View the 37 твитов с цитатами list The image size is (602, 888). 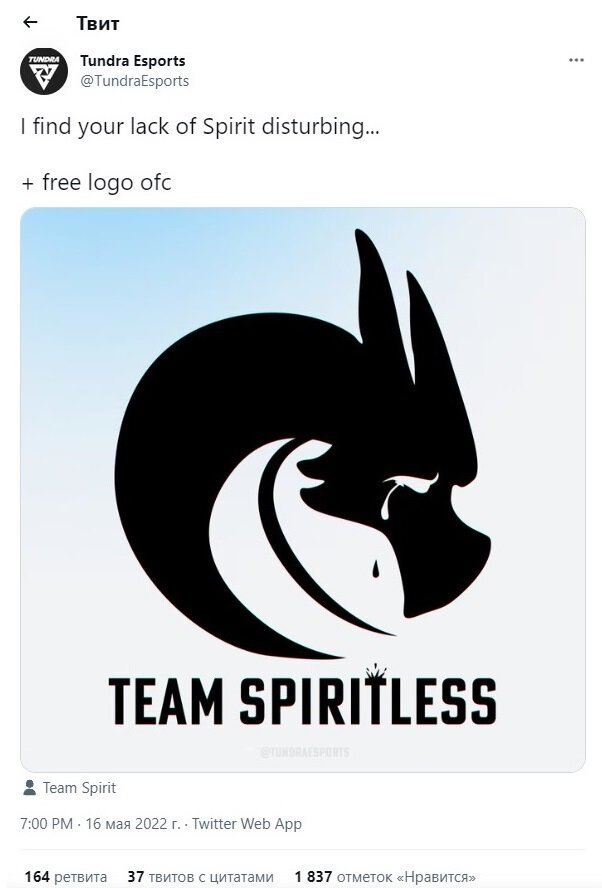(200, 877)
